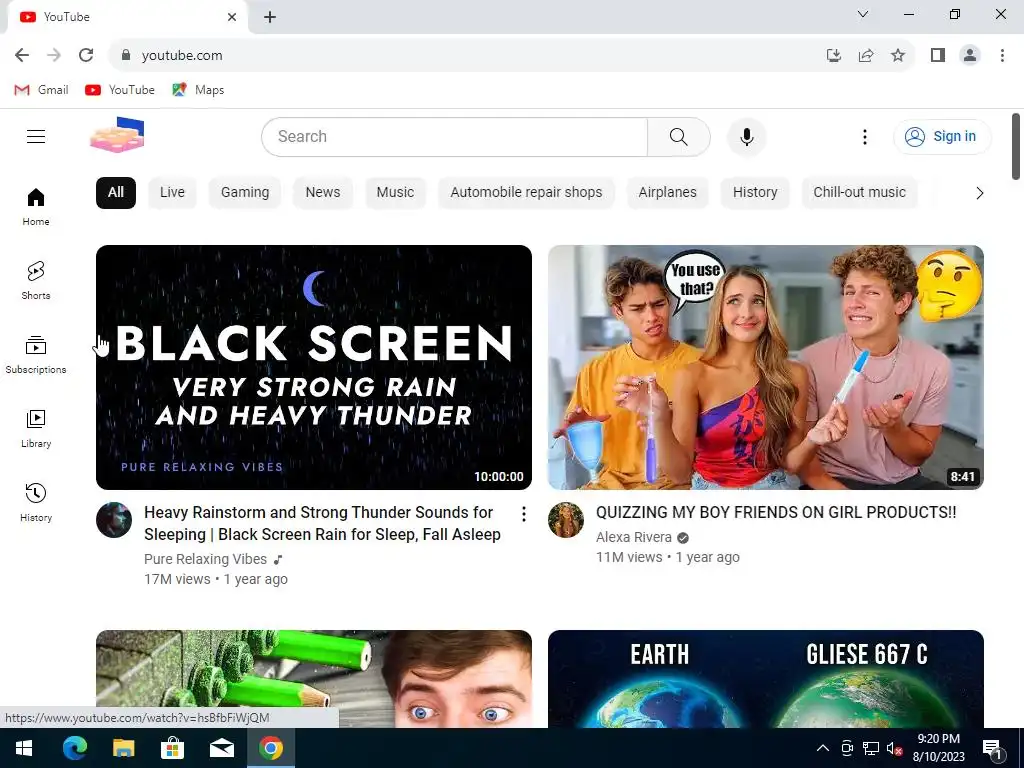Image resolution: width=1024 pixels, height=768 pixels.
Task: Open QUIZZING MY BOY FRIENDS video title
Action: pyautogui.click(x=776, y=513)
